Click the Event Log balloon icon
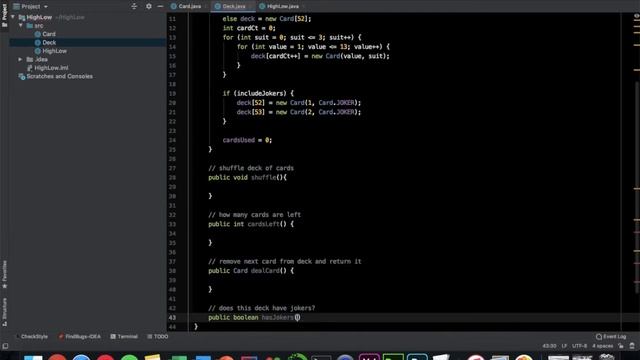Image resolution: width=640 pixels, height=360 pixels. coord(599,337)
